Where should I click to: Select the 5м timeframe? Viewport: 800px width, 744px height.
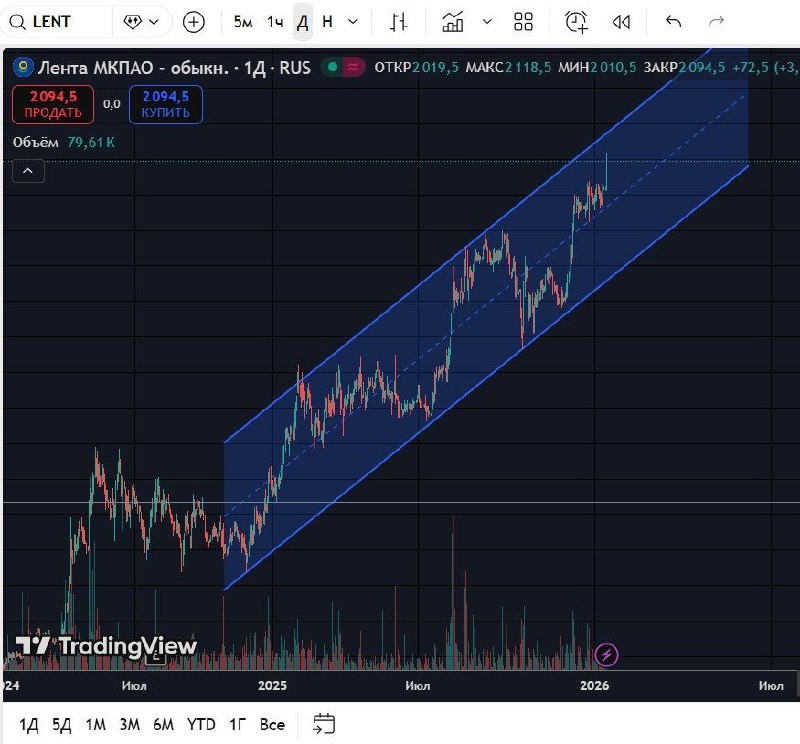pos(243,21)
